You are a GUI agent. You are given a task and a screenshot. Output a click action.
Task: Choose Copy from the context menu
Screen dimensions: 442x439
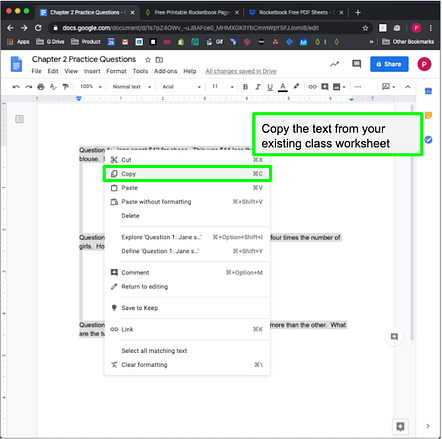point(187,174)
